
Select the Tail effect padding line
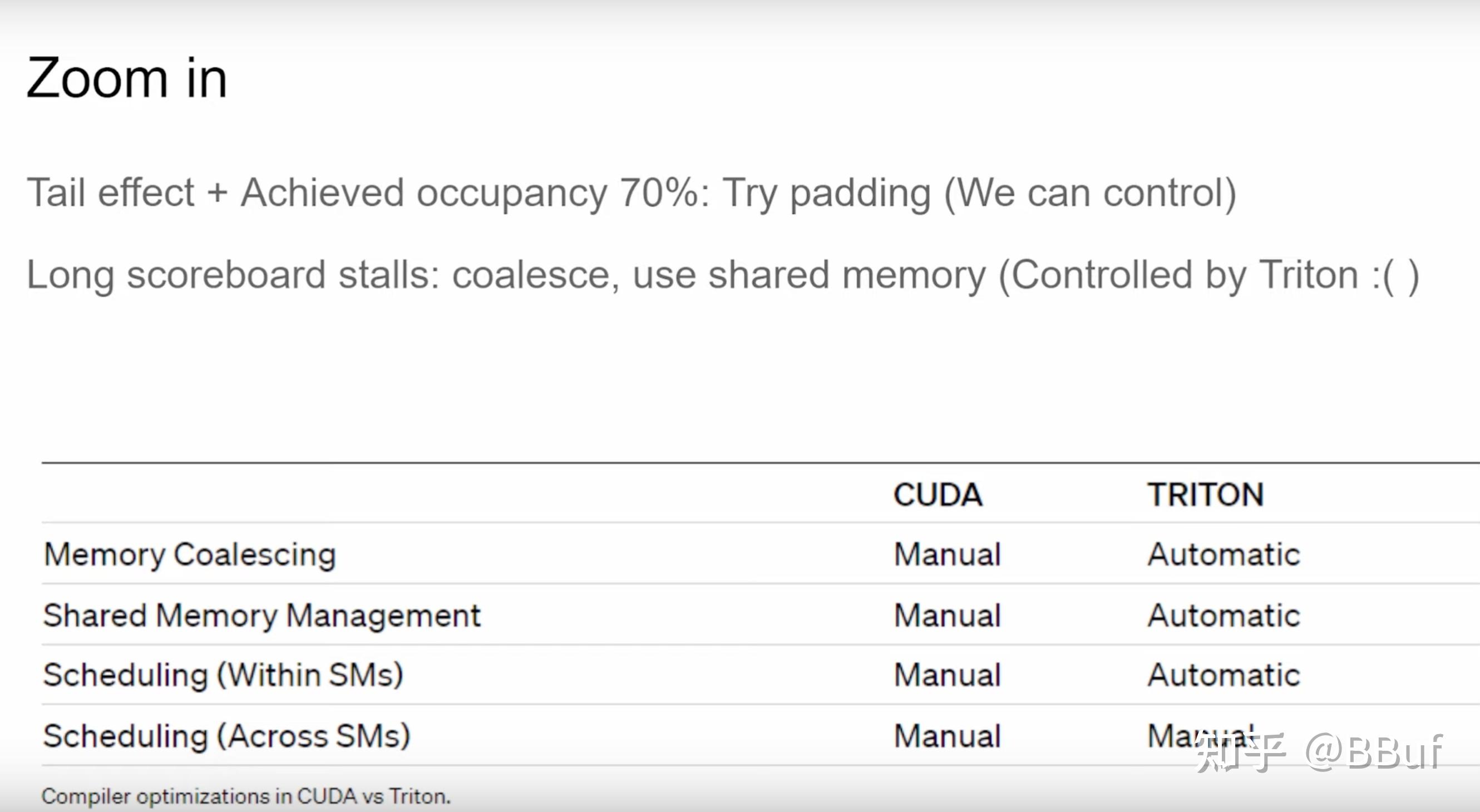[x=632, y=194]
